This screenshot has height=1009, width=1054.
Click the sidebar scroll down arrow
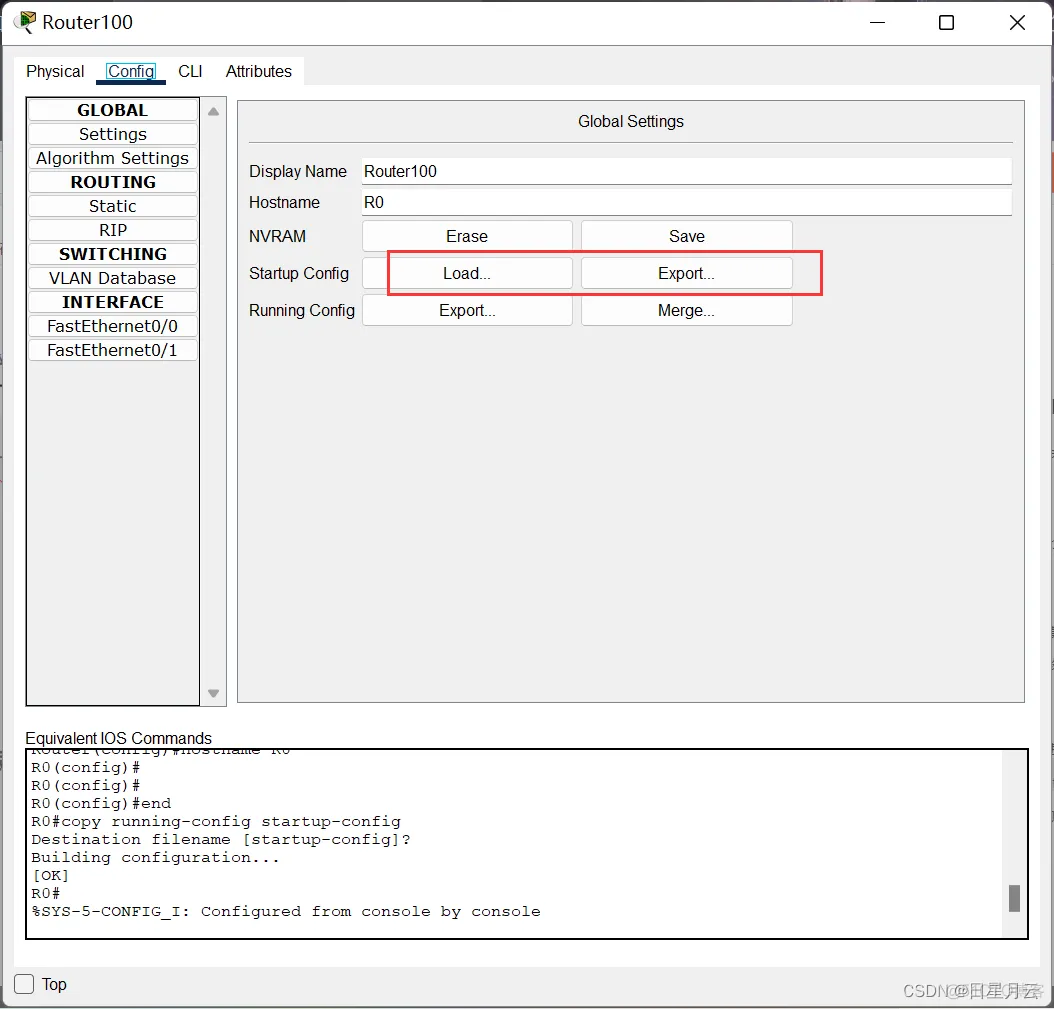pos(214,693)
